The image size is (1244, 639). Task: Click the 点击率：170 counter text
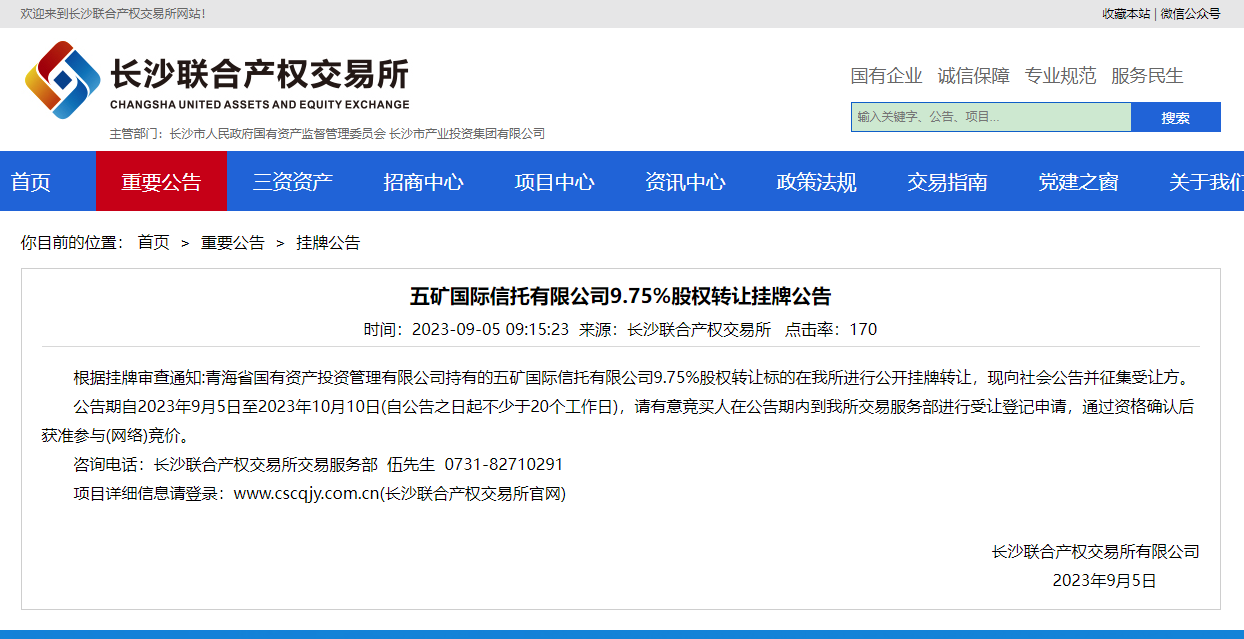(831, 329)
